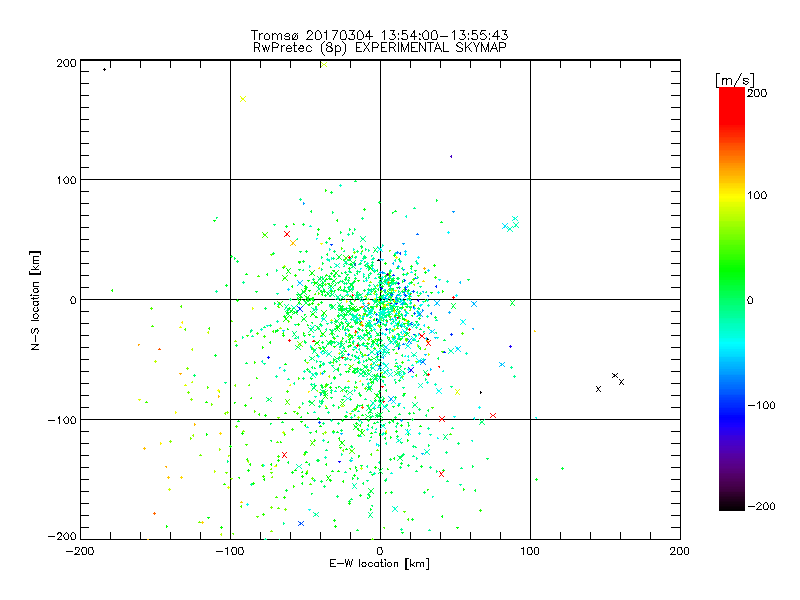This screenshot has width=800, height=600.
Task: Click the E-W axis tick label '0'
Action: [x=380, y=551]
